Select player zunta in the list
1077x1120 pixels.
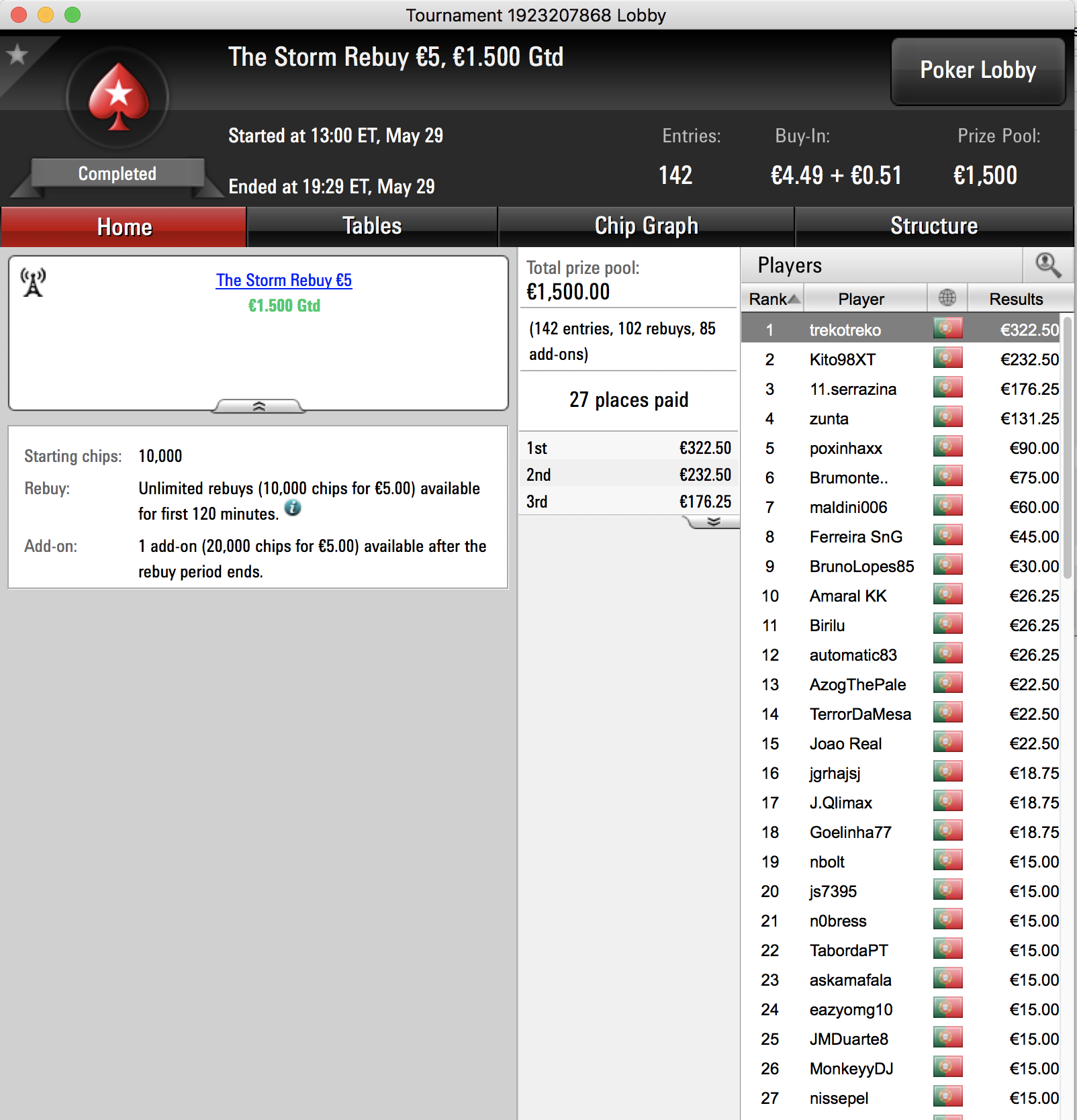[900, 418]
